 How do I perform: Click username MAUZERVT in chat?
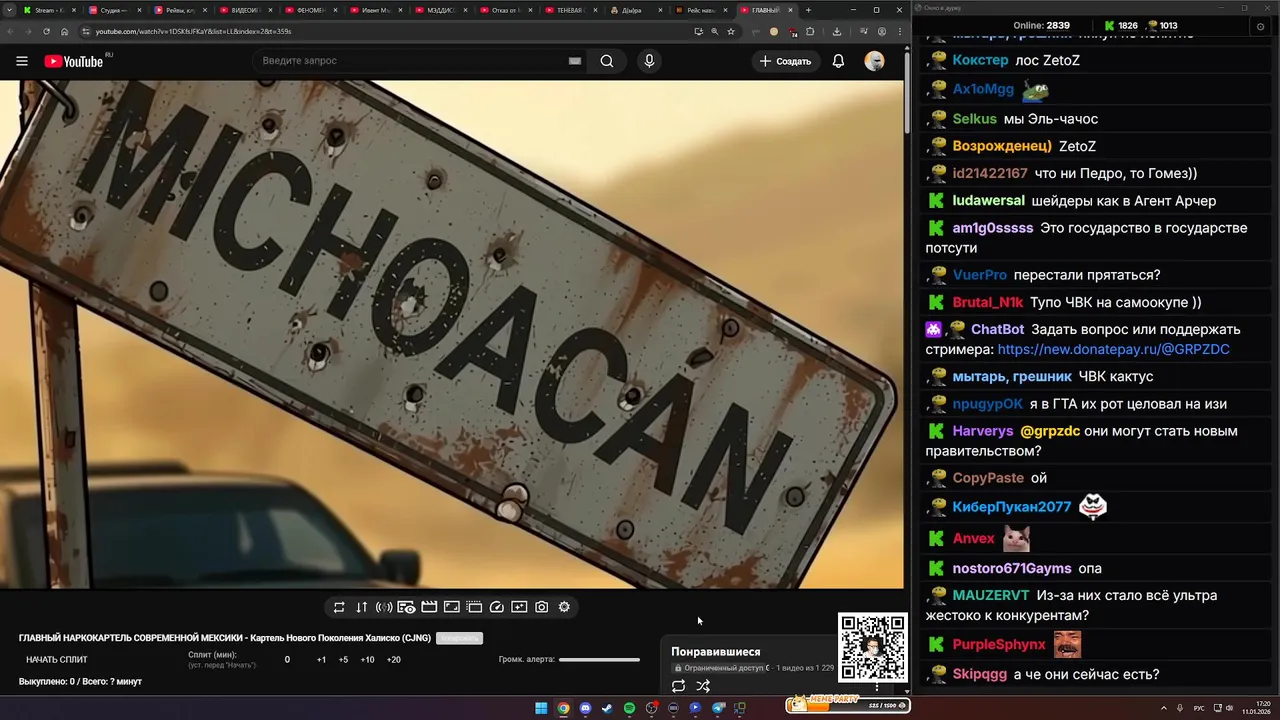[x=990, y=595]
